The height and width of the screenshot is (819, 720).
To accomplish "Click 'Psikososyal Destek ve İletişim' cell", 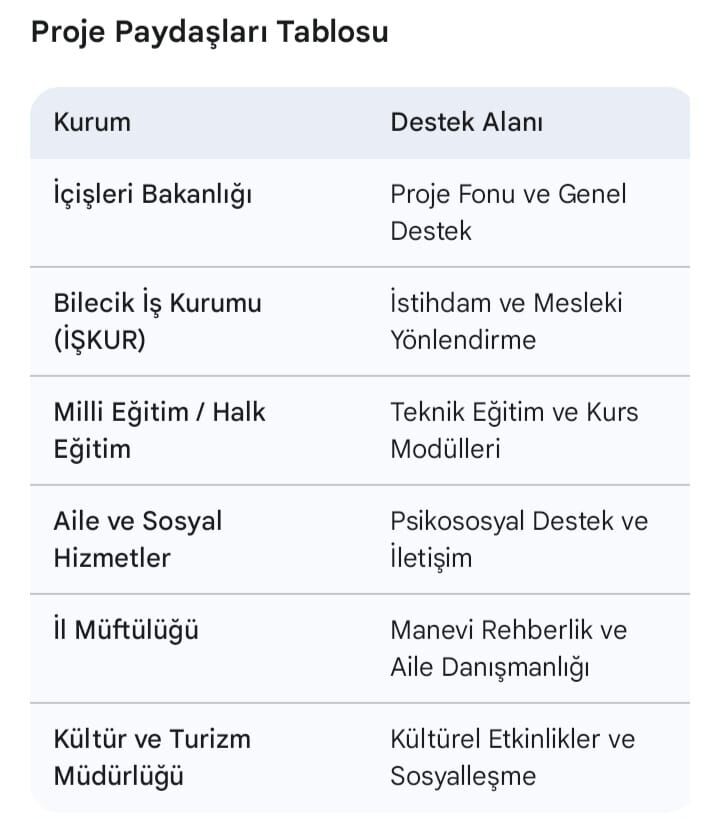I will (x=519, y=539).
